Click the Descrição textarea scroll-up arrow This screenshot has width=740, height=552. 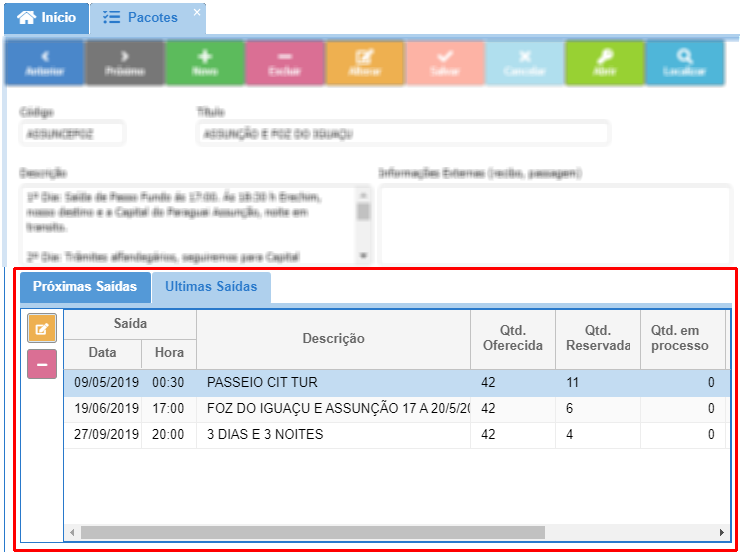click(363, 194)
